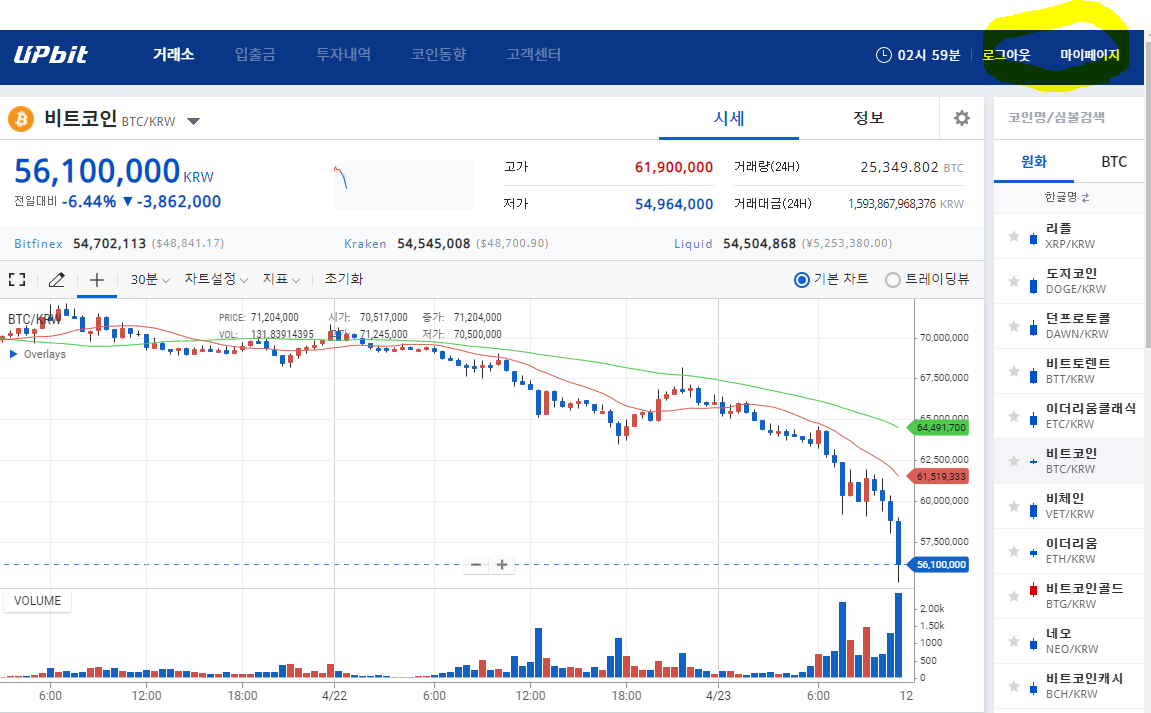This screenshot has height=713, width=1151.
Task: Click 로그아웃 link
Action: [1006, 55]
